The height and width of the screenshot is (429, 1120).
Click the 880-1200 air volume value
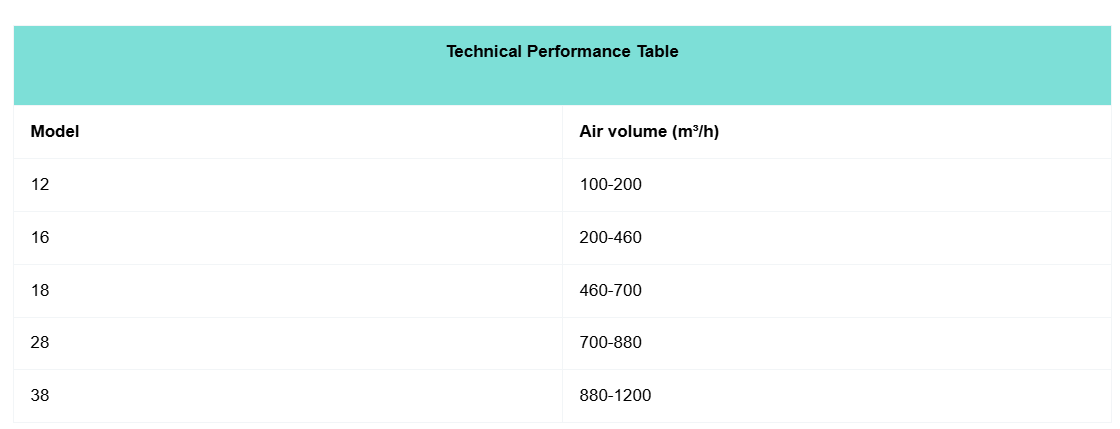615,396
